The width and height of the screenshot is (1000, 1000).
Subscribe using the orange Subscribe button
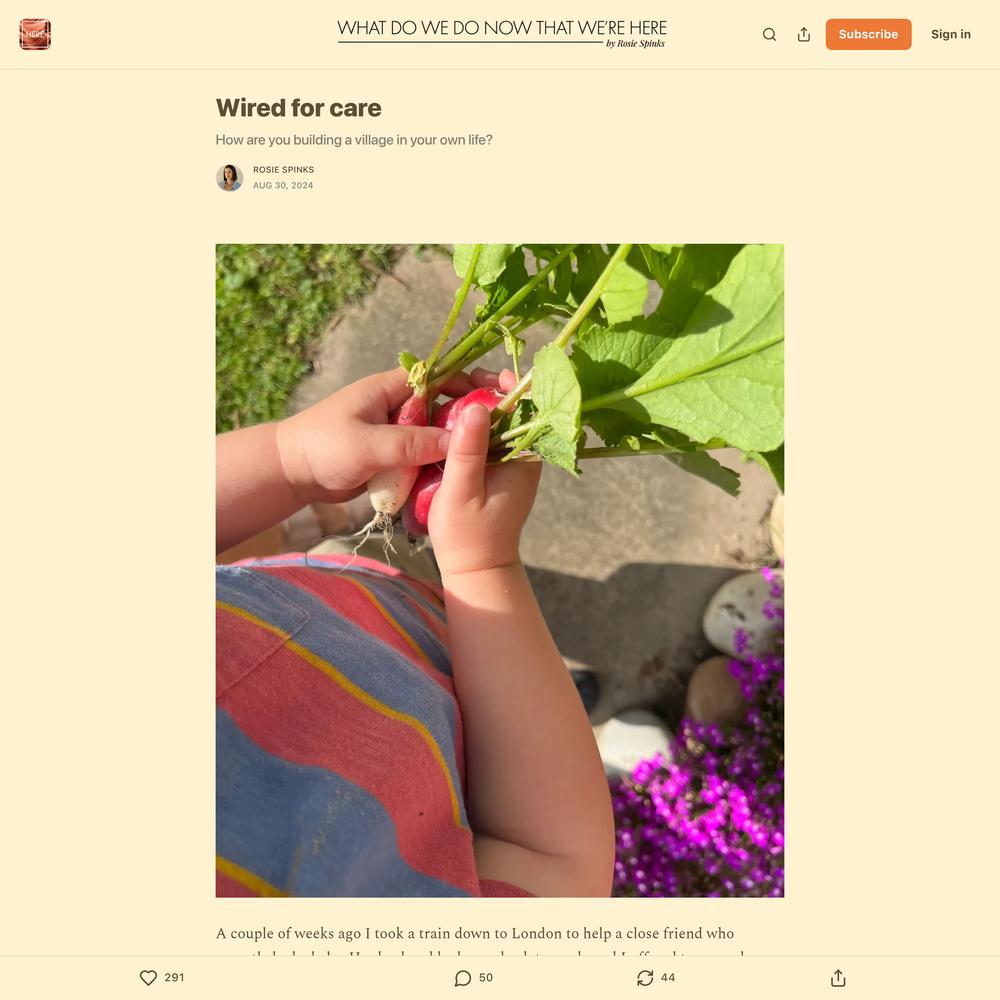[x=868, y=34]
